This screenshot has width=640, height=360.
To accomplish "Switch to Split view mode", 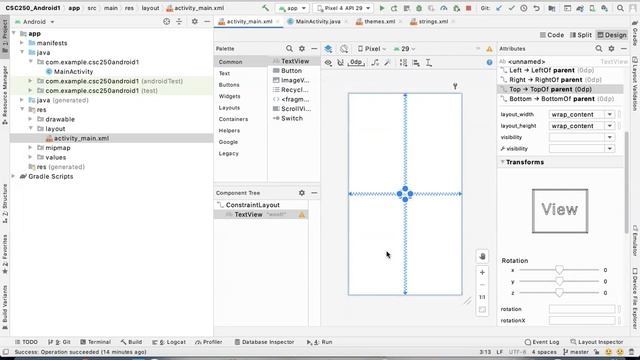I will point(581,35).
